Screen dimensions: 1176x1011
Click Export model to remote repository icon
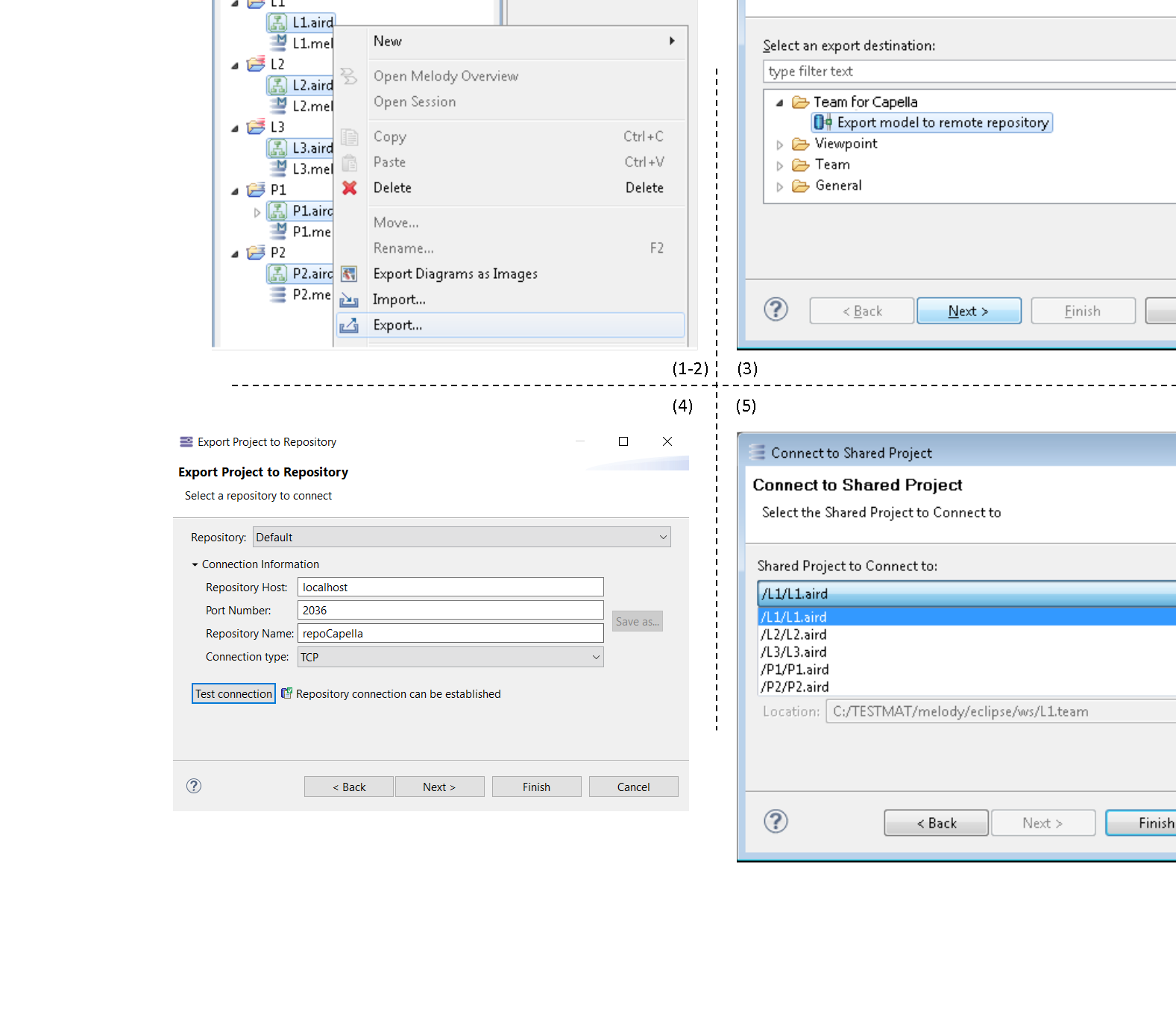823,122
